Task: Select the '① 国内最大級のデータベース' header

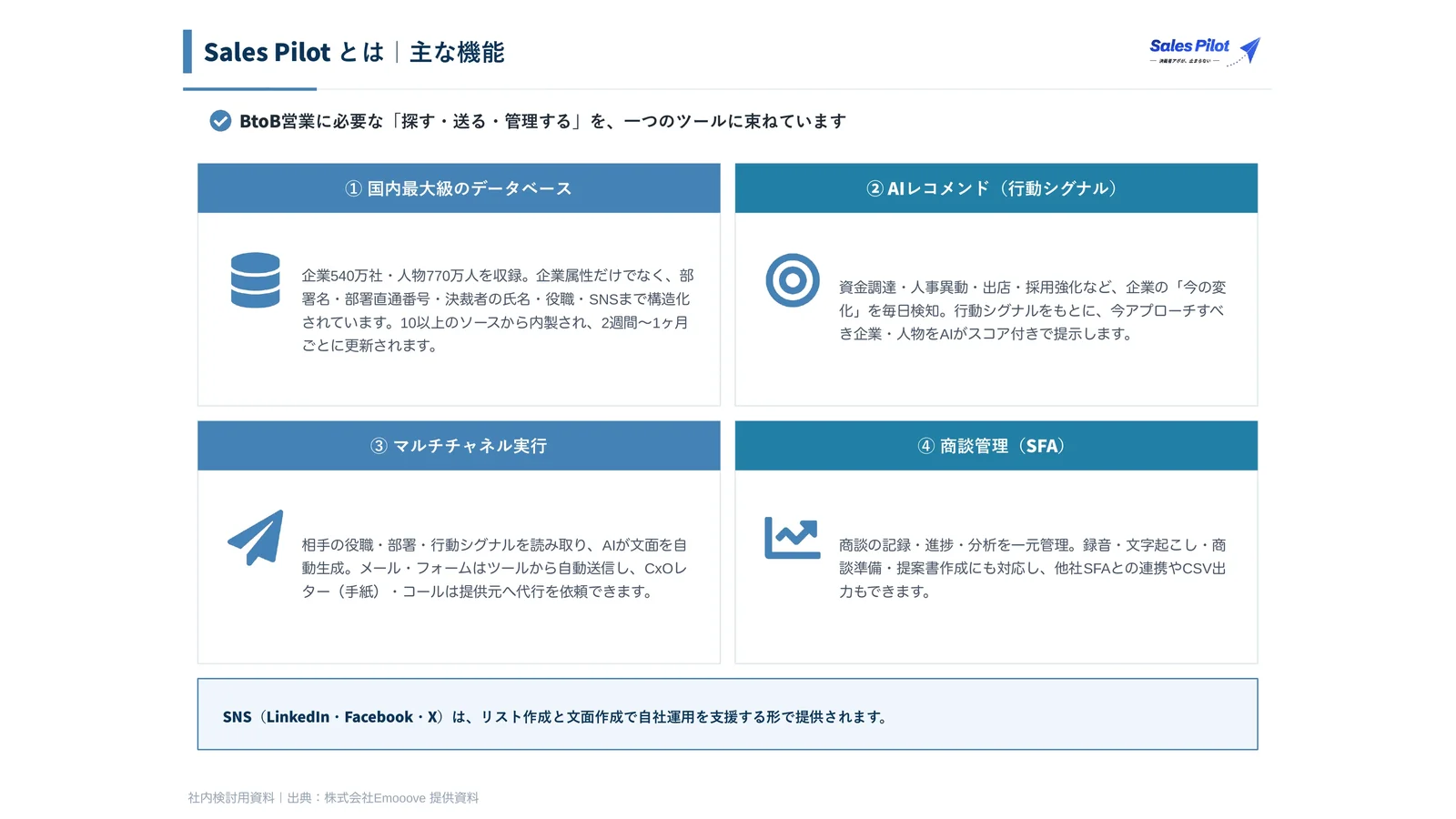Action: click(459, 188)
